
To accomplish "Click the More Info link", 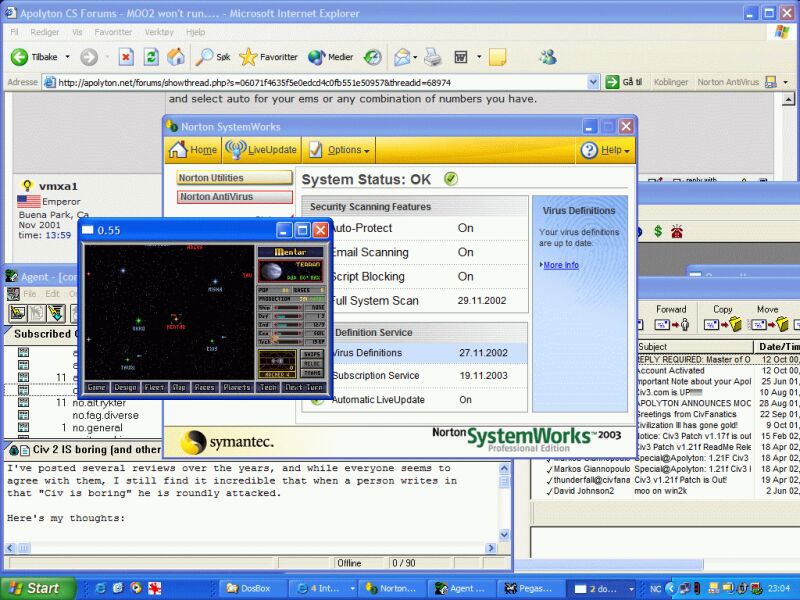I will pos(560,265).
